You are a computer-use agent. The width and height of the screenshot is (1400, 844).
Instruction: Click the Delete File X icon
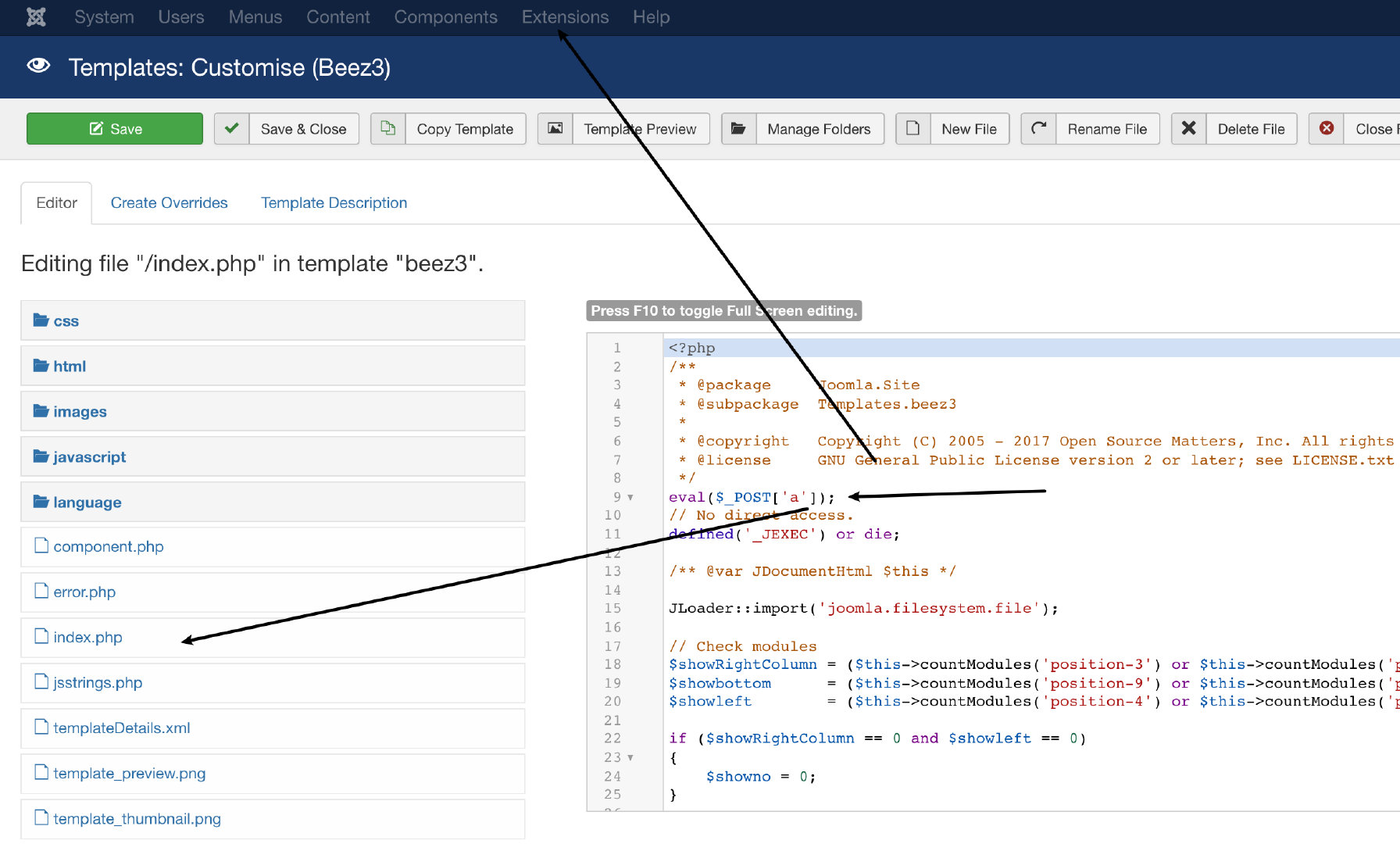pyautogui.click(x=1188, y=128)
